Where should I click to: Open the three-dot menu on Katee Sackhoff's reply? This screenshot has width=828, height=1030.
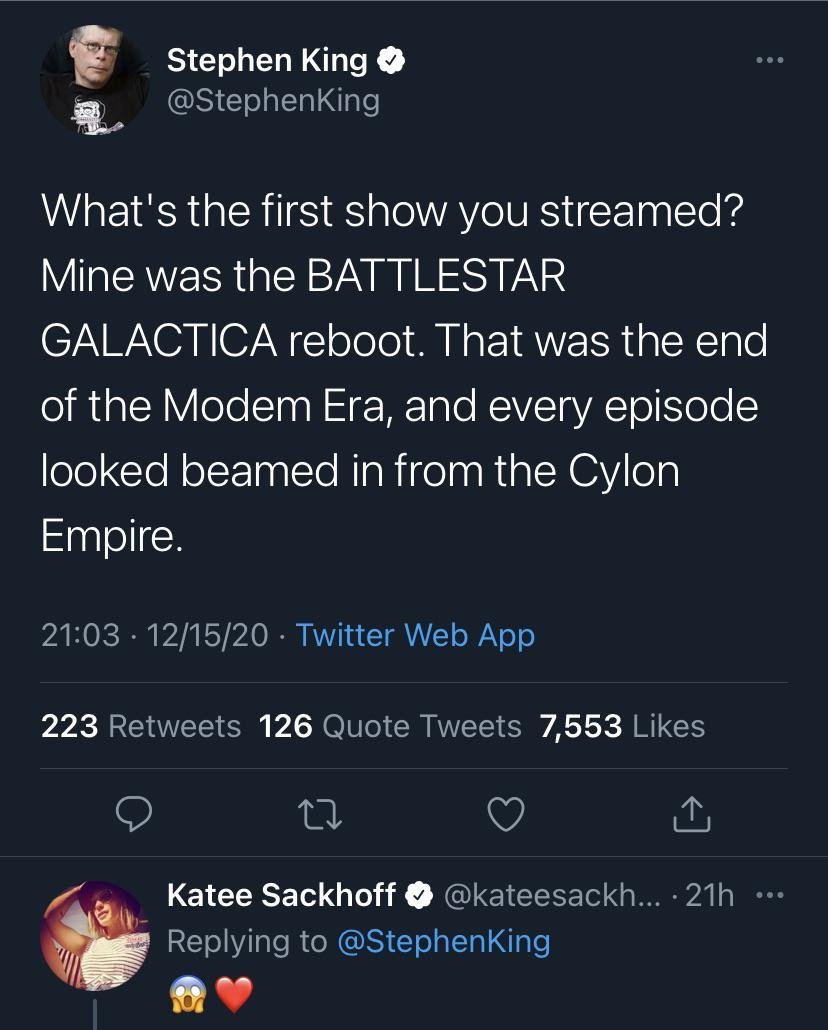(770, 896)
